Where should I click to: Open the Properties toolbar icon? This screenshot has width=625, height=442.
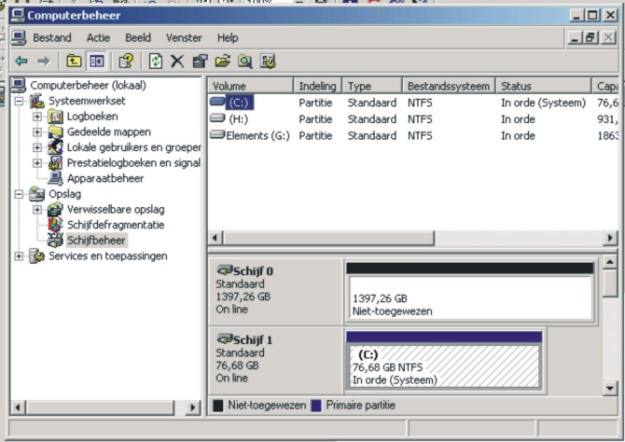(200, 61)
